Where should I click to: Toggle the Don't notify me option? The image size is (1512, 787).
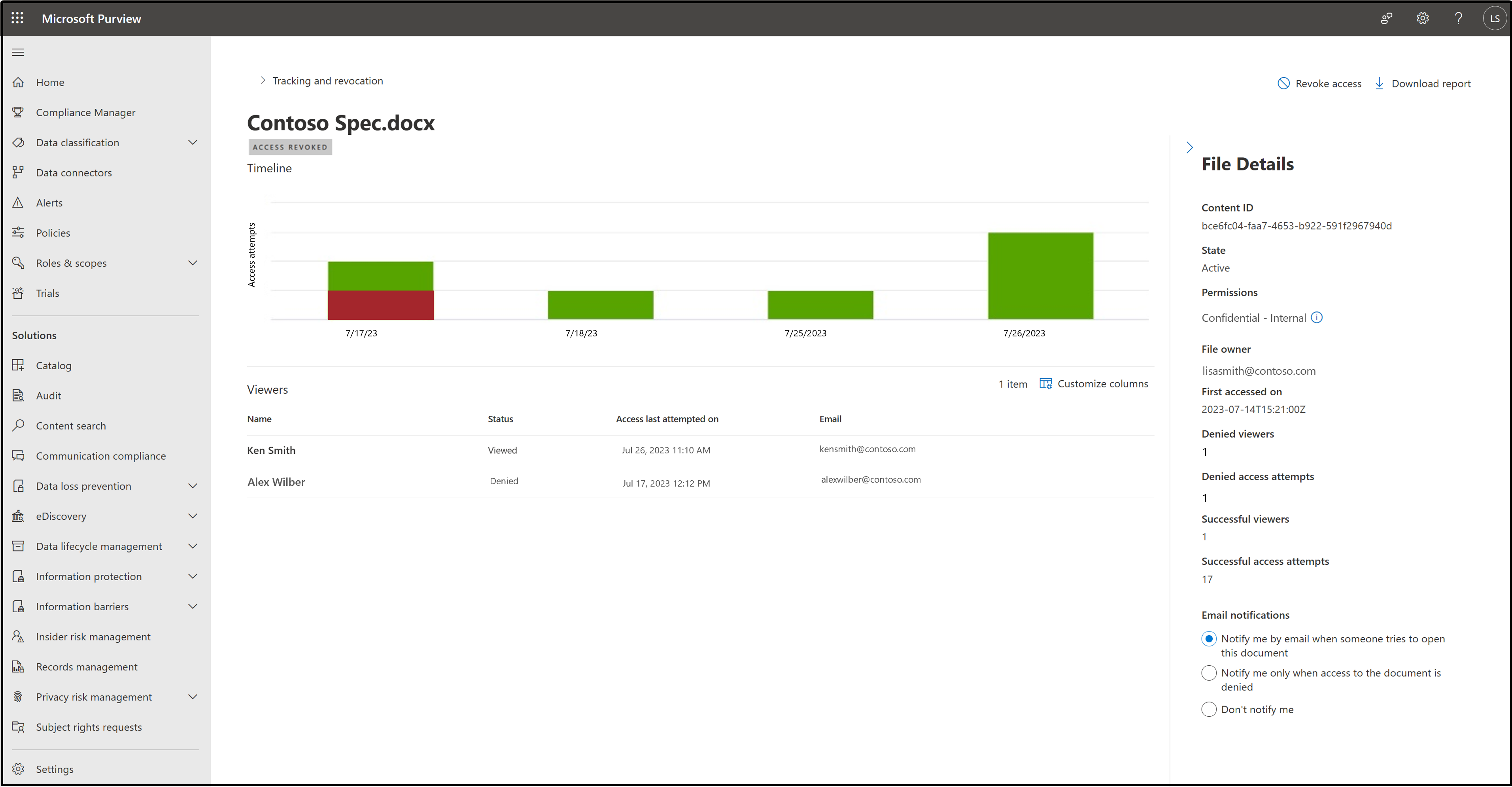[1208, 709]
